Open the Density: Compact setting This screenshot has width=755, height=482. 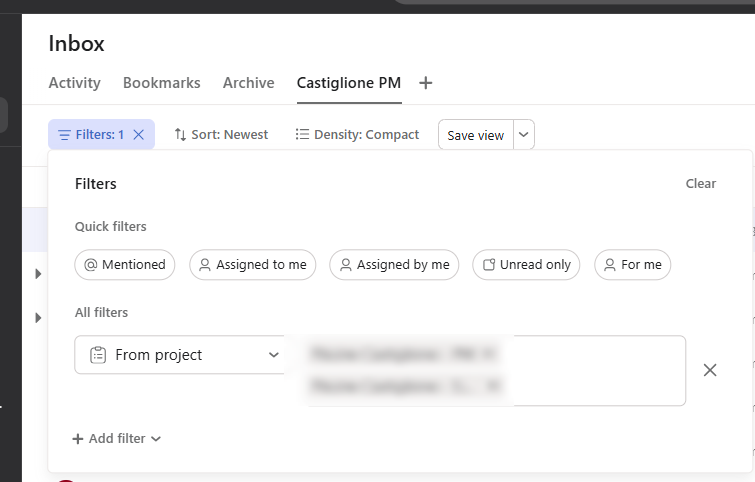[357, 135]
